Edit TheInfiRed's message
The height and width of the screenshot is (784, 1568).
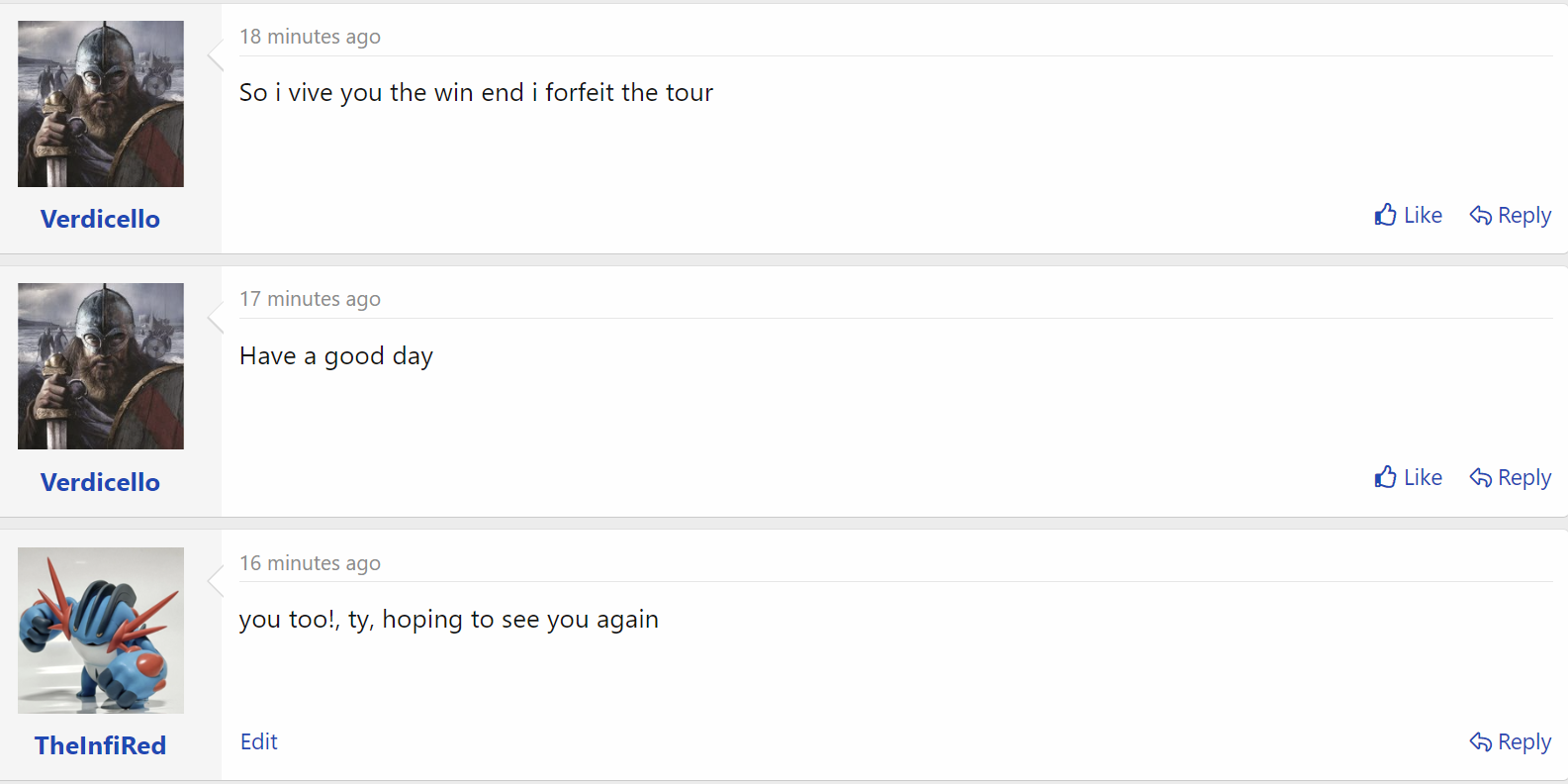pos(259,741)
